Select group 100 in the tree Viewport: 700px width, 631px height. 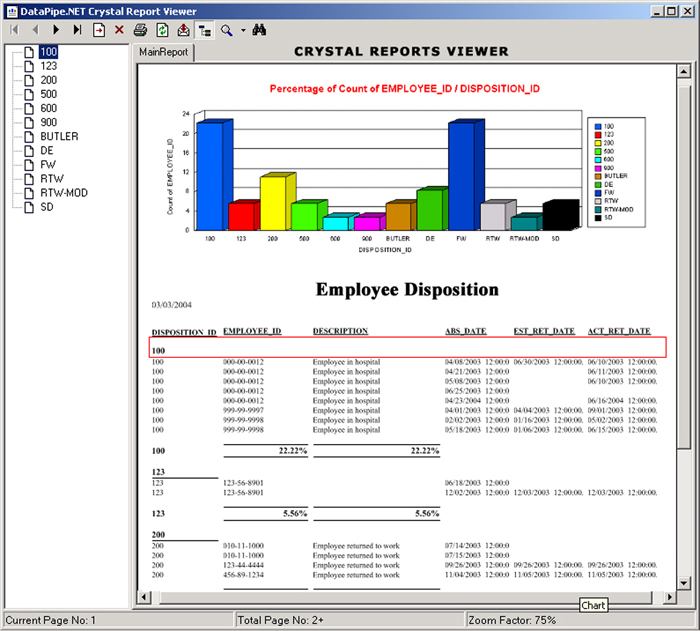pyautogui.click(x=49, y=52)
